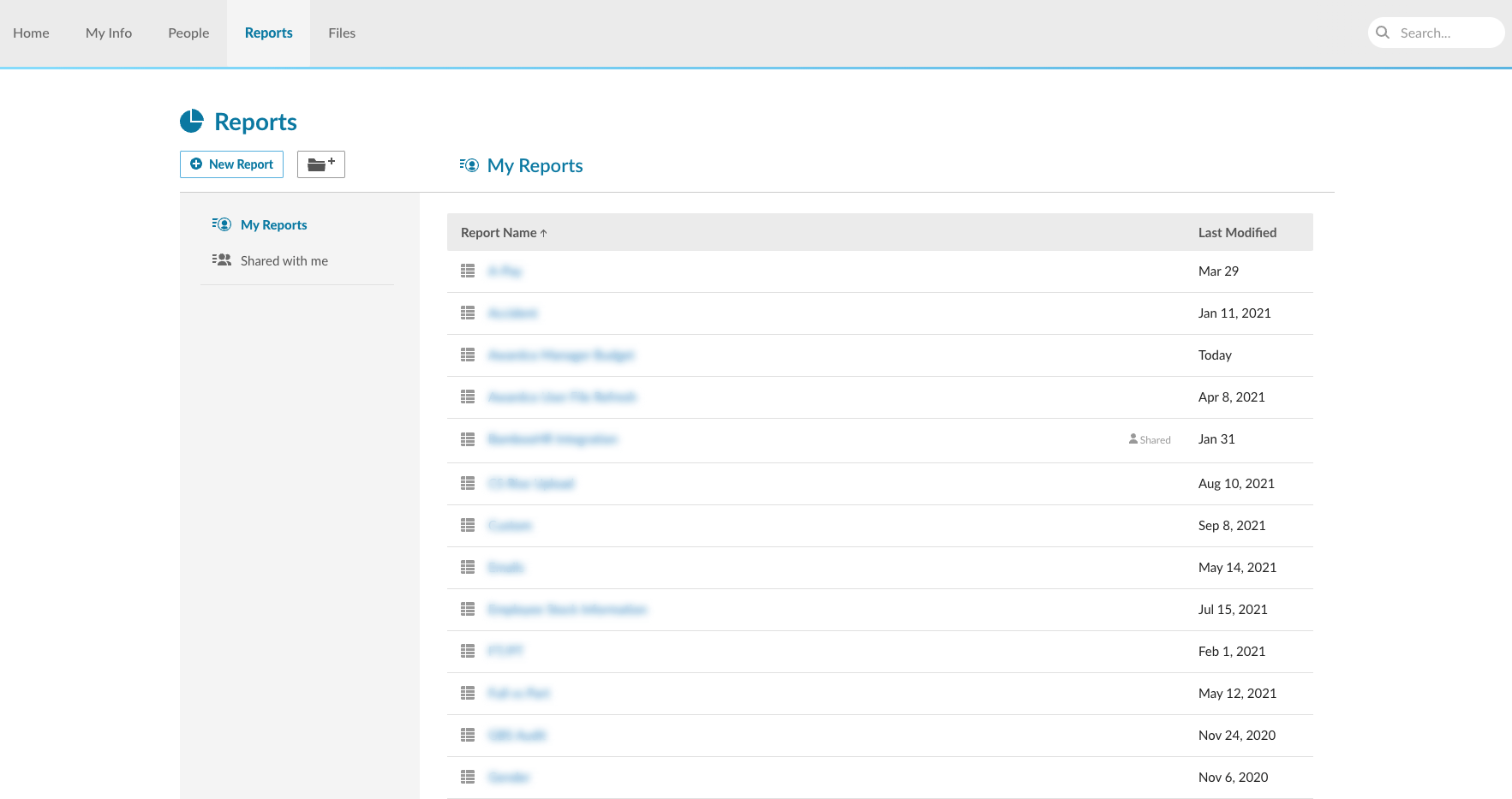
Task: Click list icon of report modified Nov 6, 2020
Action: click(x=468, y=777)
